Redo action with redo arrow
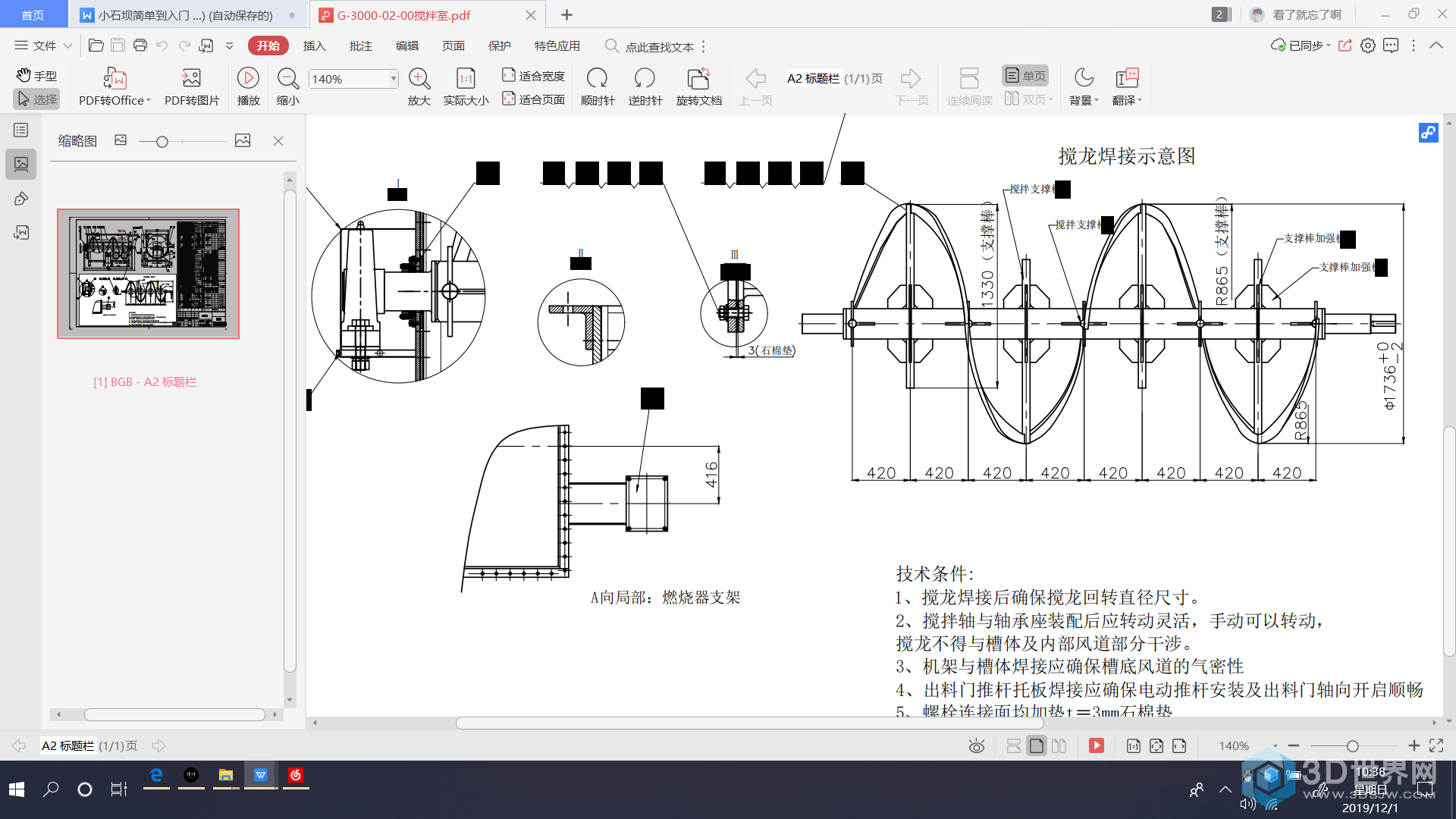1456x819 pixels. [x=184, y=45]
